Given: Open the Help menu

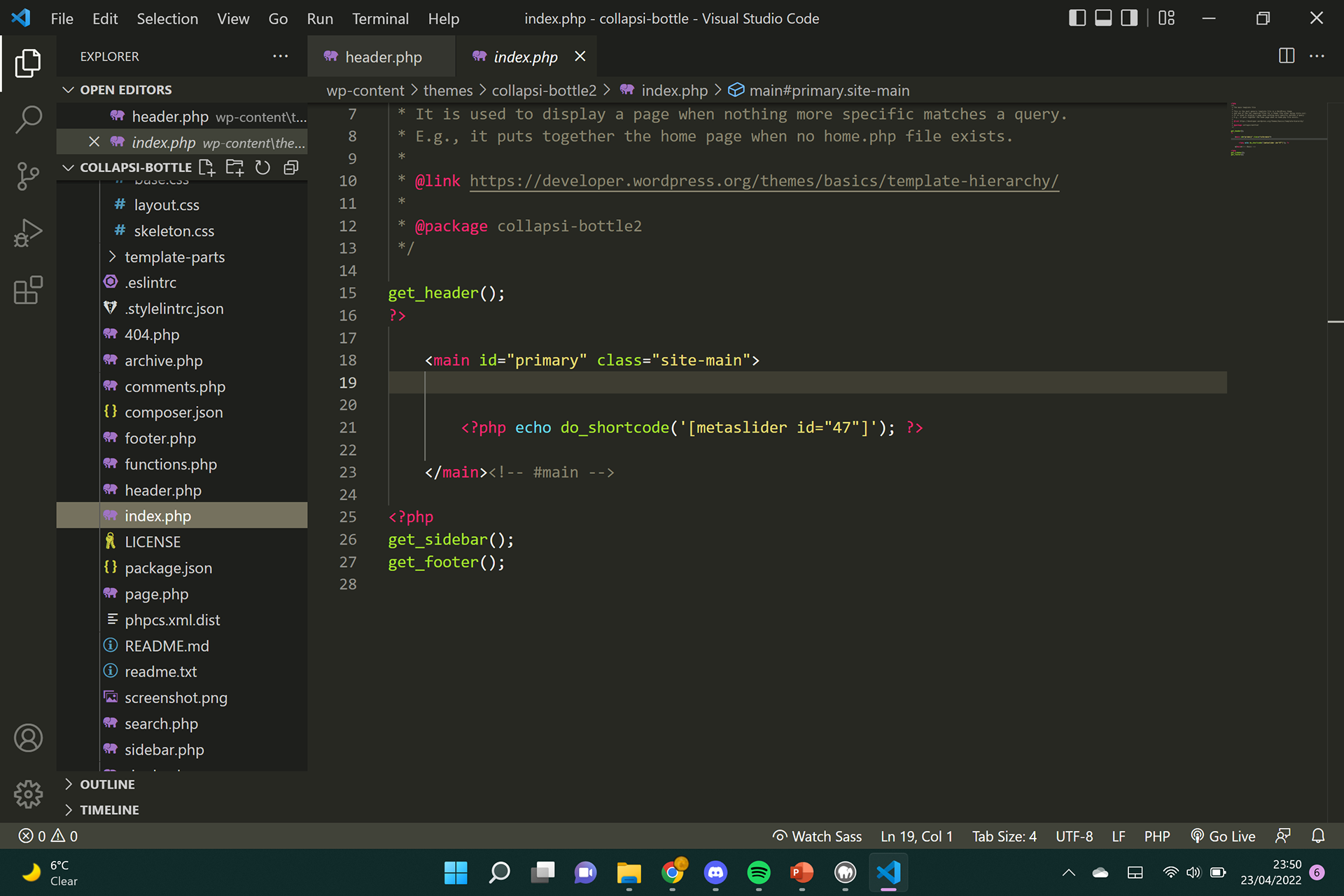Looking at the screenshot, I should click(444, 18).
